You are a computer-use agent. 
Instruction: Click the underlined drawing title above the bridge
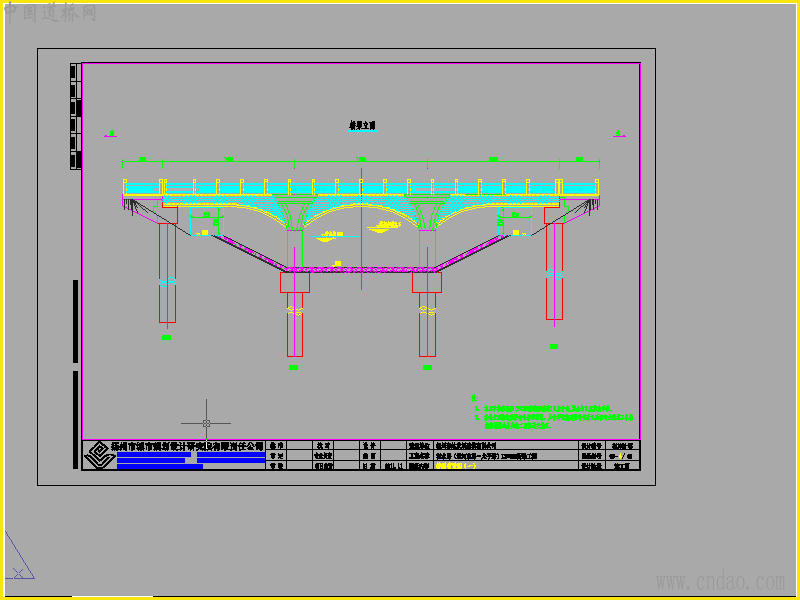362,126
